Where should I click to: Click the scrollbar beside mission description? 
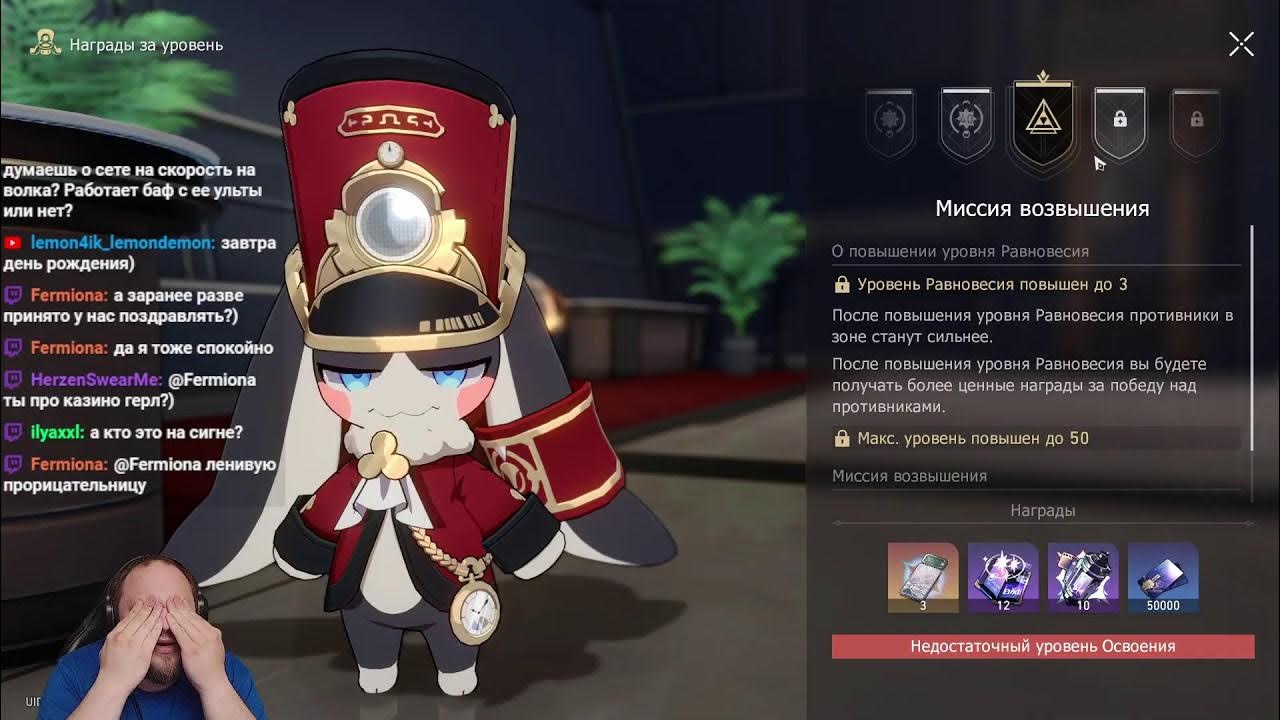click(1251, 340)
